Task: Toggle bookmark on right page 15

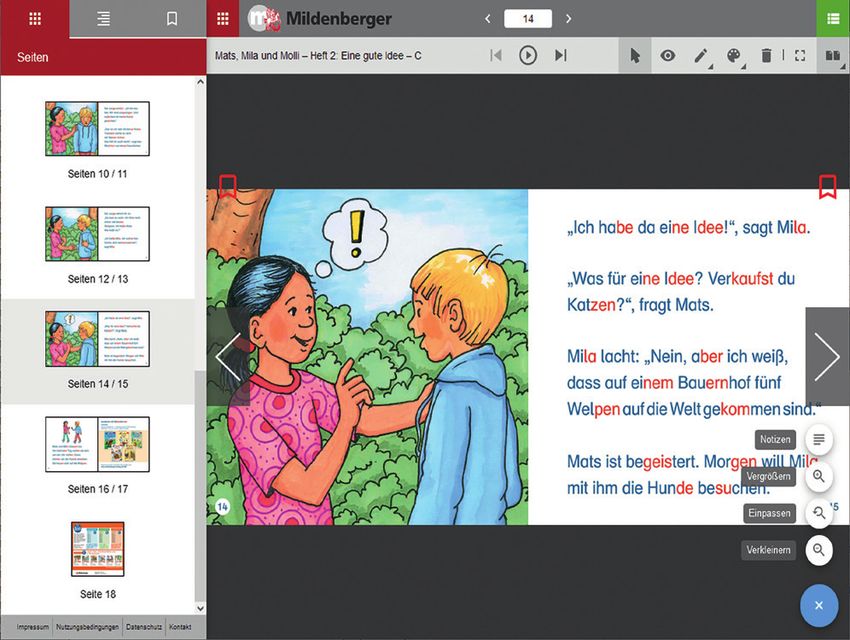Action: (827, 186)
